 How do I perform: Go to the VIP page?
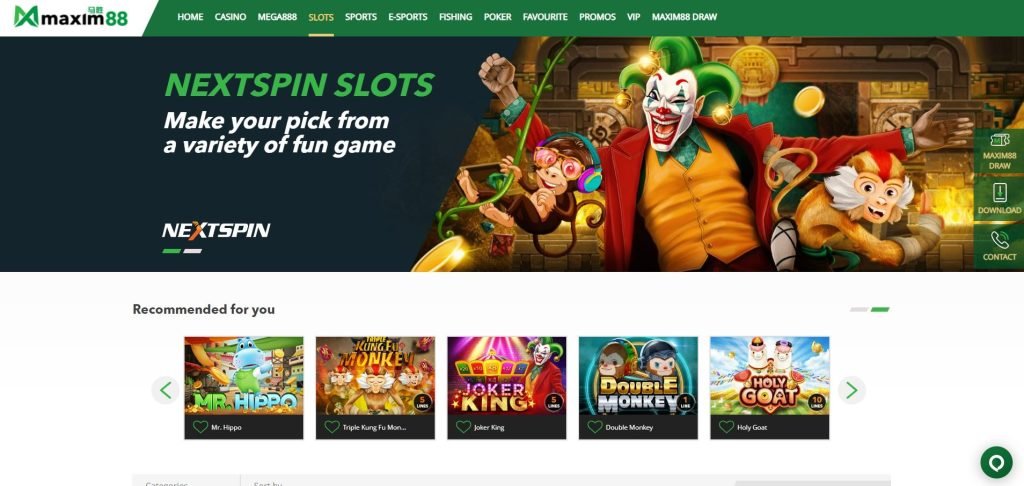[633, 17]
